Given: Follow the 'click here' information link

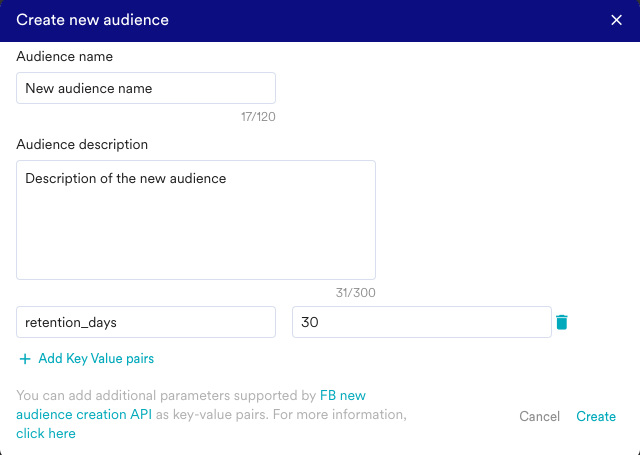Looking at the screenshot, I should (x=46, y=434).
